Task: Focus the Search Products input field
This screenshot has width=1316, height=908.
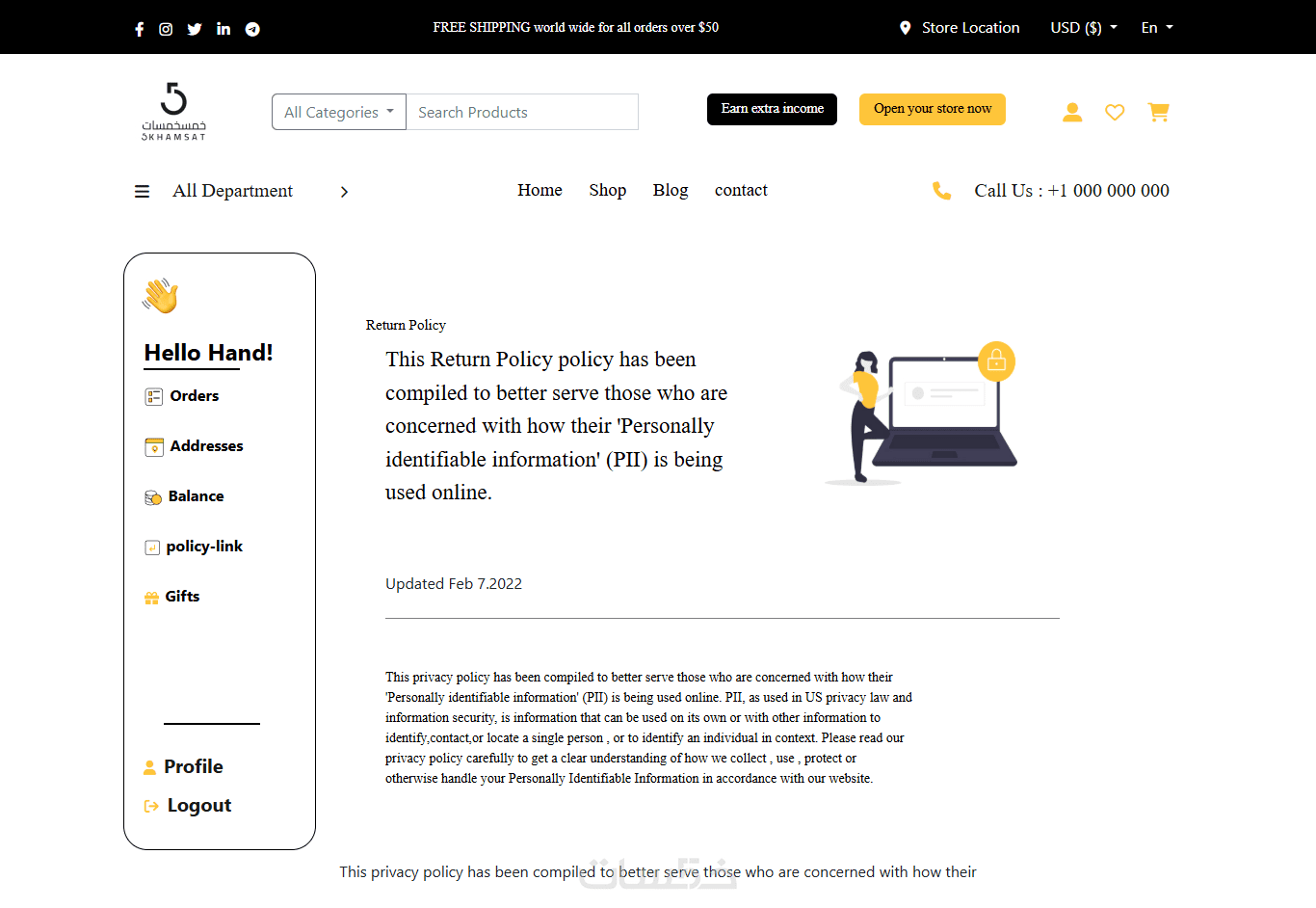Action: click(x=522, y=112)
